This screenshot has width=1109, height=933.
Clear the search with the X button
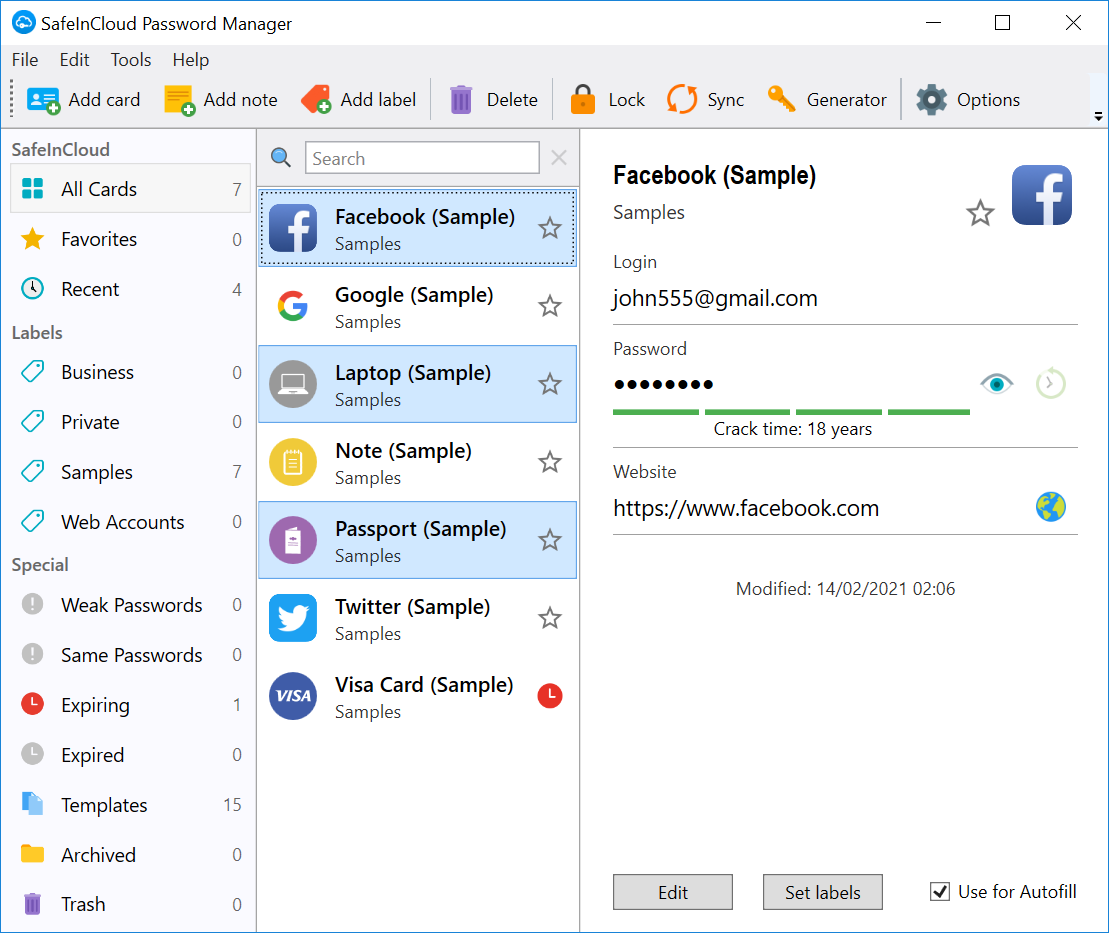click(x=559, y=157)
